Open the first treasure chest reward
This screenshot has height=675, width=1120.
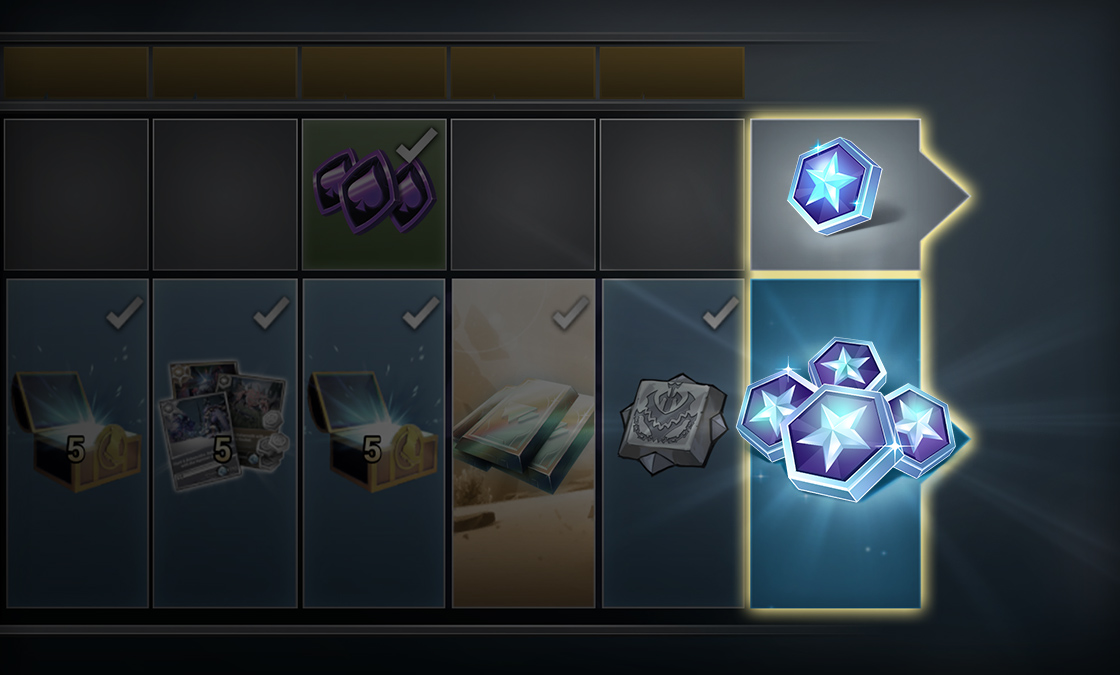tap(77, 431)
